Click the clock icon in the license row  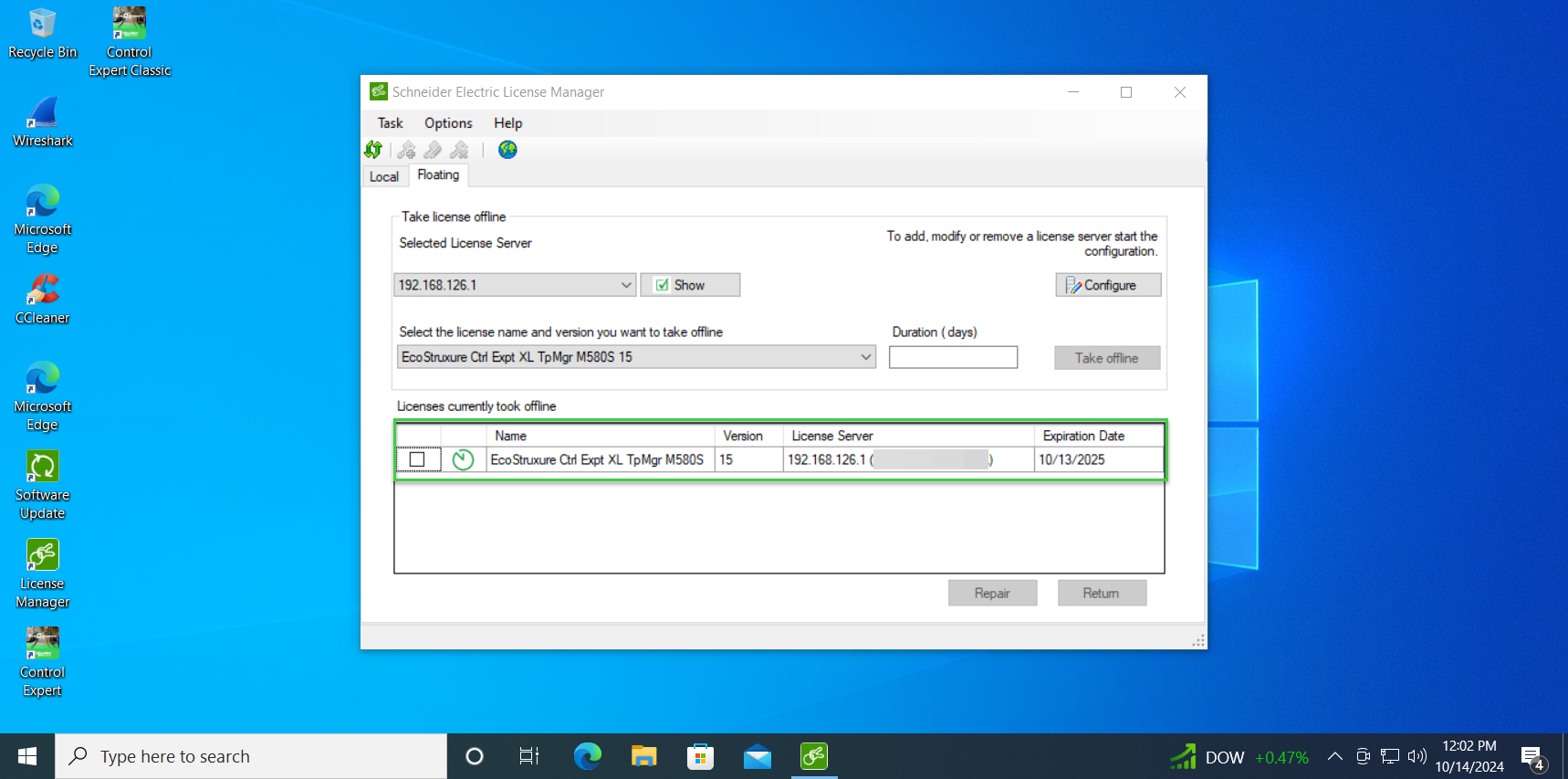pyautogui.click(x=463, y=459)
